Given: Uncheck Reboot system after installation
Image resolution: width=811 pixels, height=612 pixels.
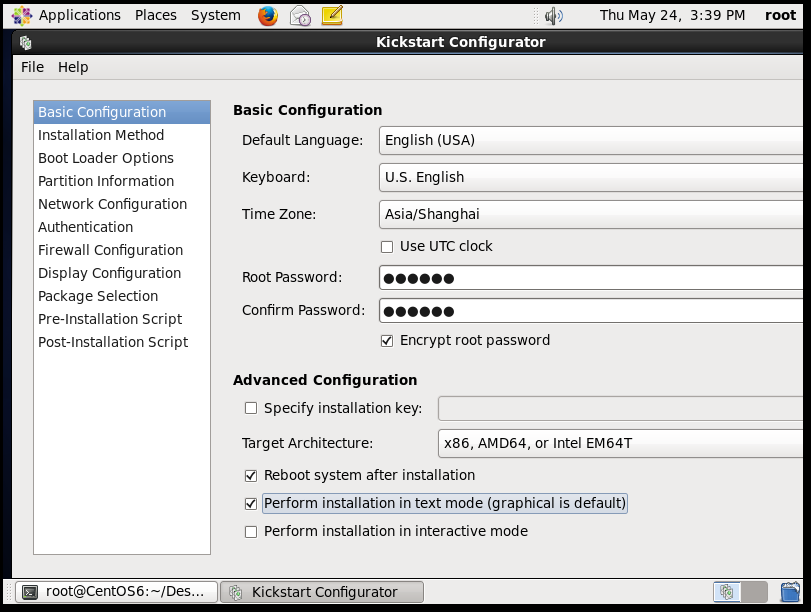Looking at the screenshot, I should (251, 475).
